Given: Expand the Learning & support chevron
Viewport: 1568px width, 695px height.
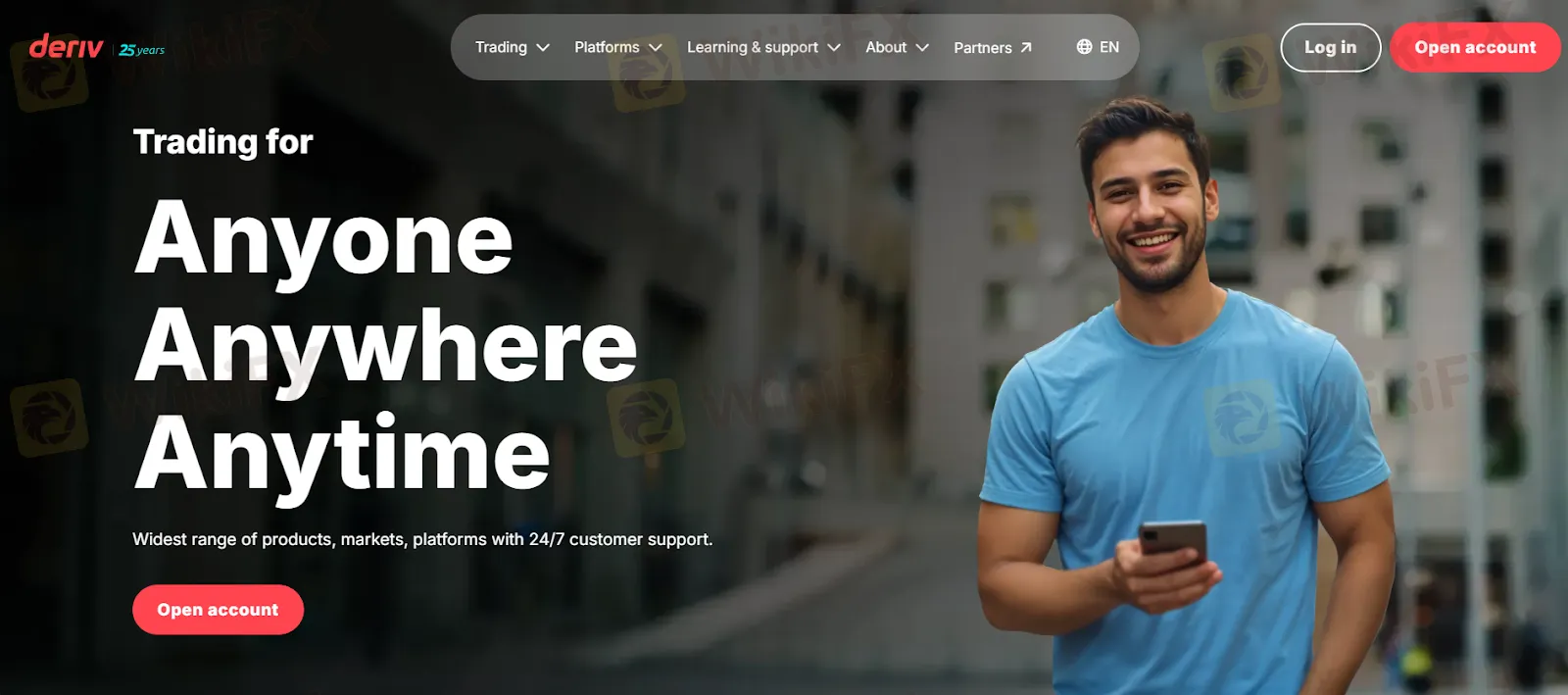Looking at the screenshot, I should pos(834,47).
